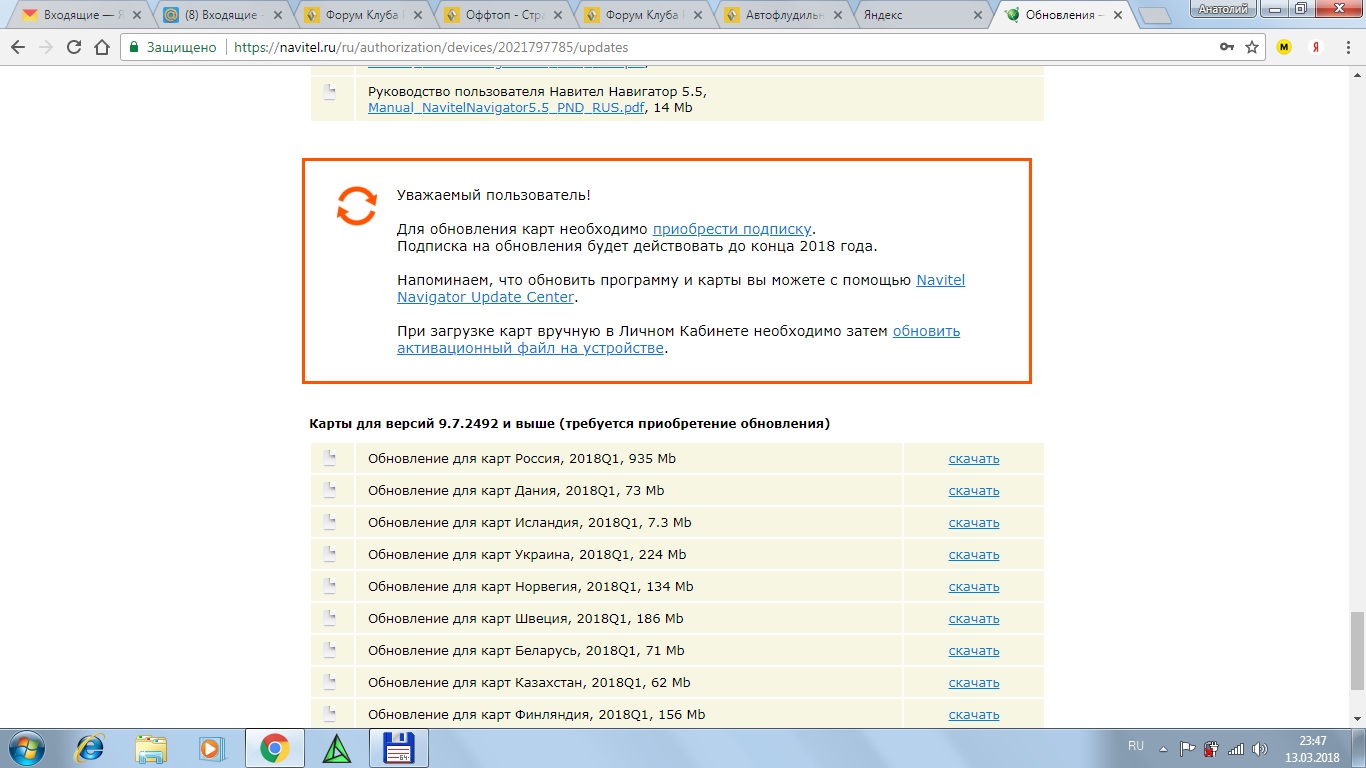Open the Chrome three-dots menu
Image resolution: width=1366 pixels, height=768 pixels.
coord(1347,47)
